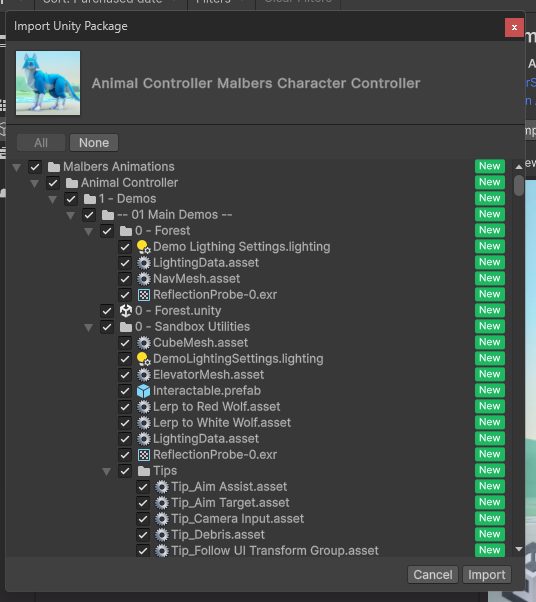This screenshot has width=536, height=602.
Task: Select the Lerp to Red Wolf.asset label
Action: coord(217,407)
